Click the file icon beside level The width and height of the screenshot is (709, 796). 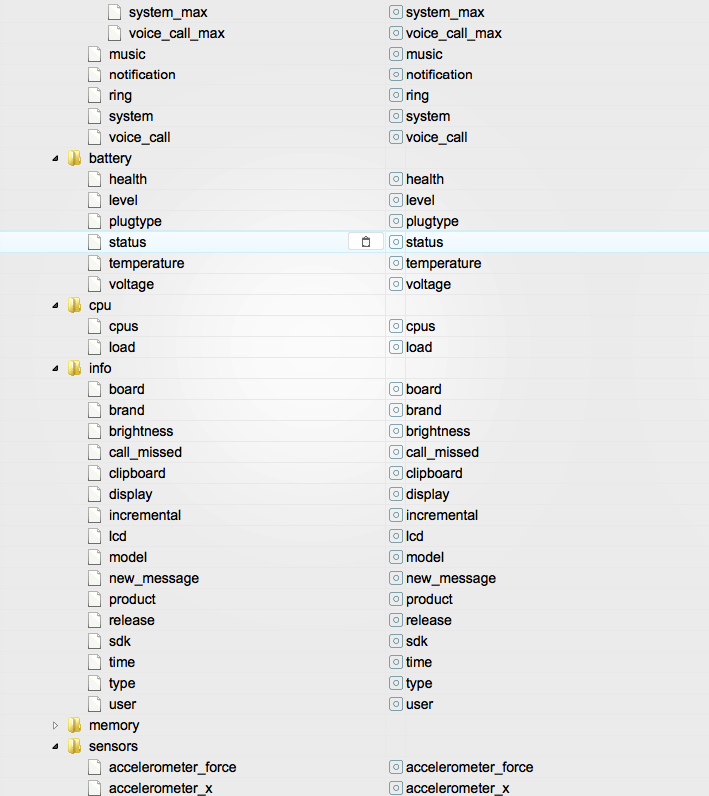[94, 200]
